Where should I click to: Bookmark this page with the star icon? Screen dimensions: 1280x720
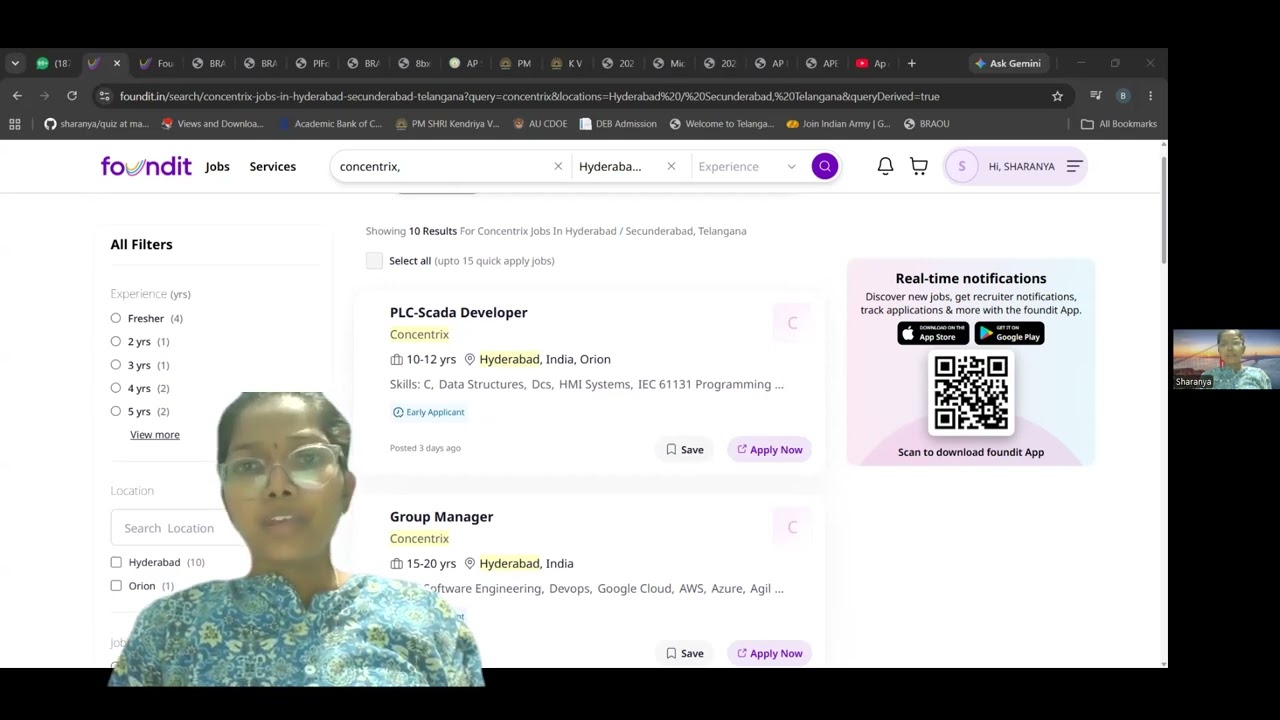[1057, 96]
